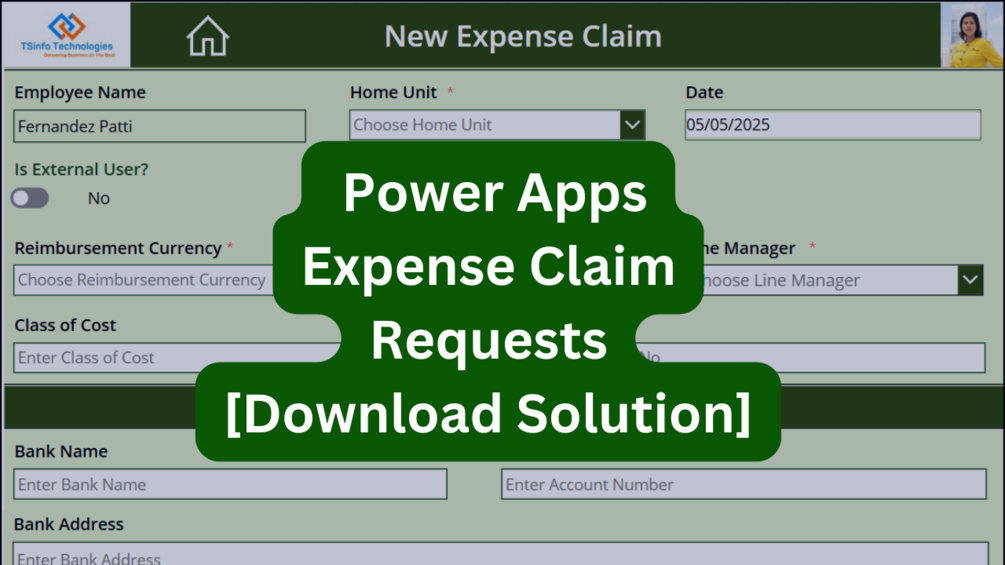Image resolution: width=1005 pixels, height=565 pixels.
Task: Click the Enter Account Number field
Action: [743, 484]
